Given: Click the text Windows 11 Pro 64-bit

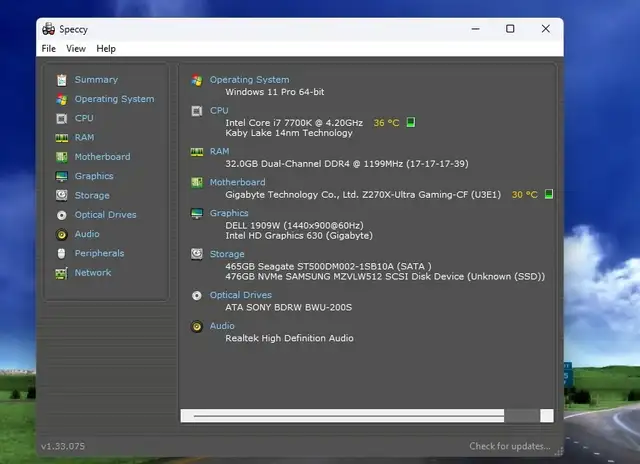Looking at the screenshot, I should click(x=275, y=92).
